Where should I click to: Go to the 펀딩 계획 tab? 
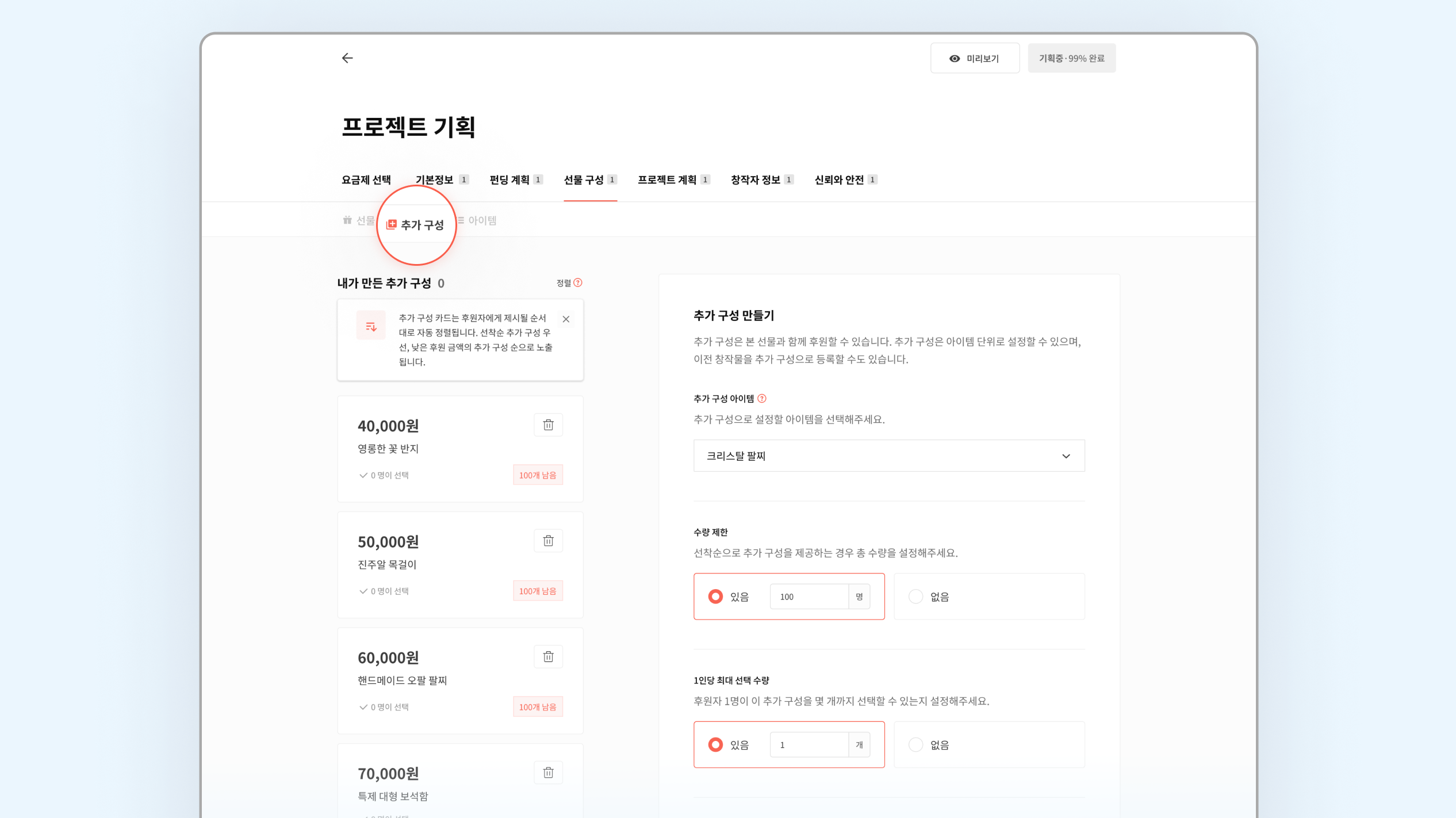(509, 180)
